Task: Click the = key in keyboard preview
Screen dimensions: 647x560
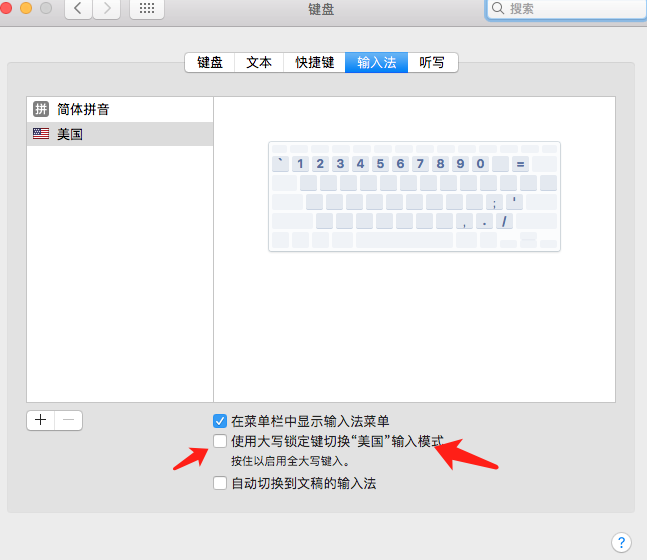Action: (x=520, y=164)
